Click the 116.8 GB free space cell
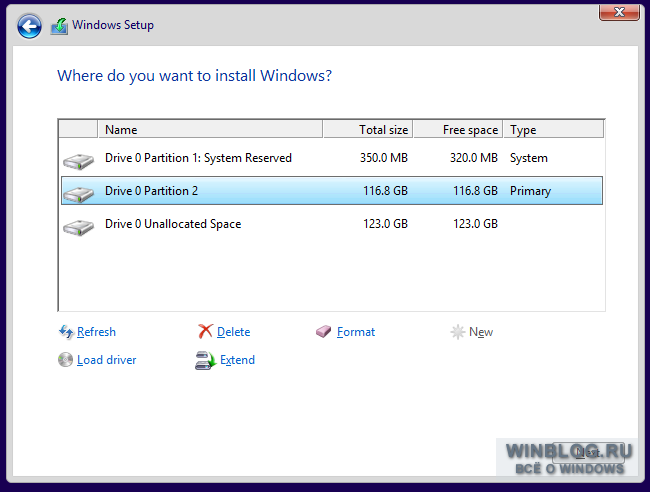The image size is (650, 492). click(x=475, y=191)
